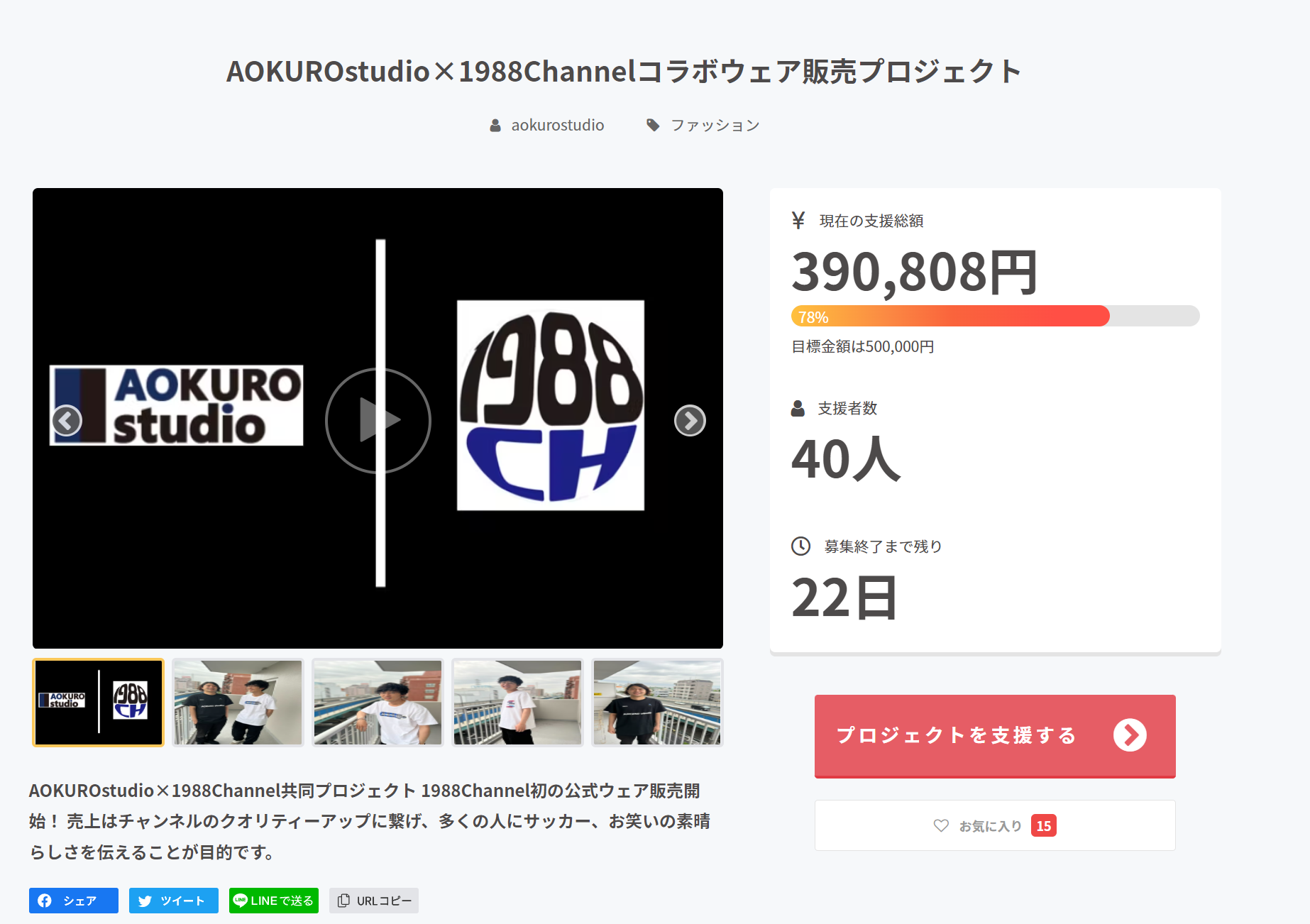The width and height of the screenshot is (1310, 924).
Task: Copy the project URL
Action: click(x=374, y=901)
